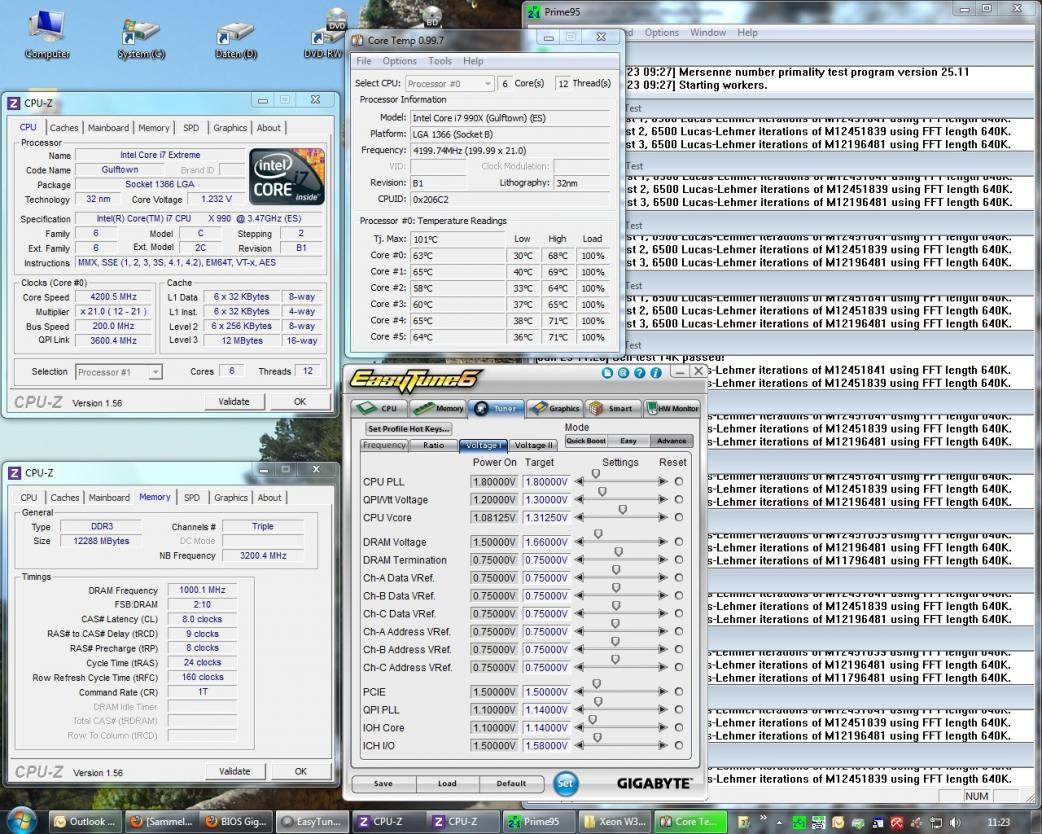Open the EasyTune6 Graphics section
1042x834 pixels.
pos(554,408)
